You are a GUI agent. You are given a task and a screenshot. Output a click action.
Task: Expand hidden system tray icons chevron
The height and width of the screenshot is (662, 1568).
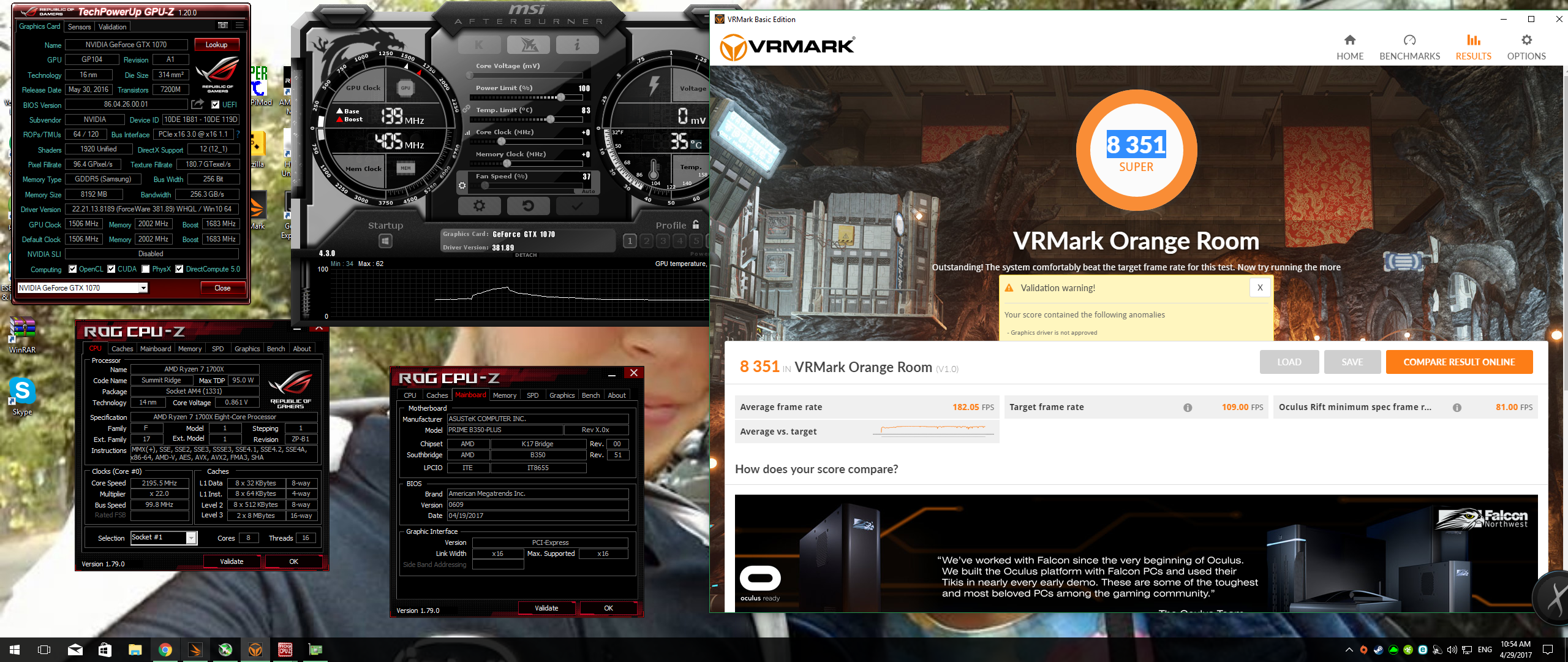click(x=1349, y=650)
